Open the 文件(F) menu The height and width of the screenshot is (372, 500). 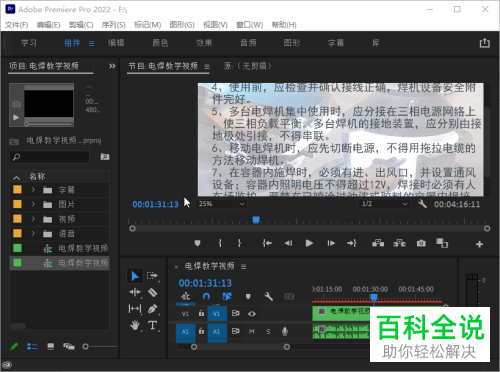(x=16, y=25)
